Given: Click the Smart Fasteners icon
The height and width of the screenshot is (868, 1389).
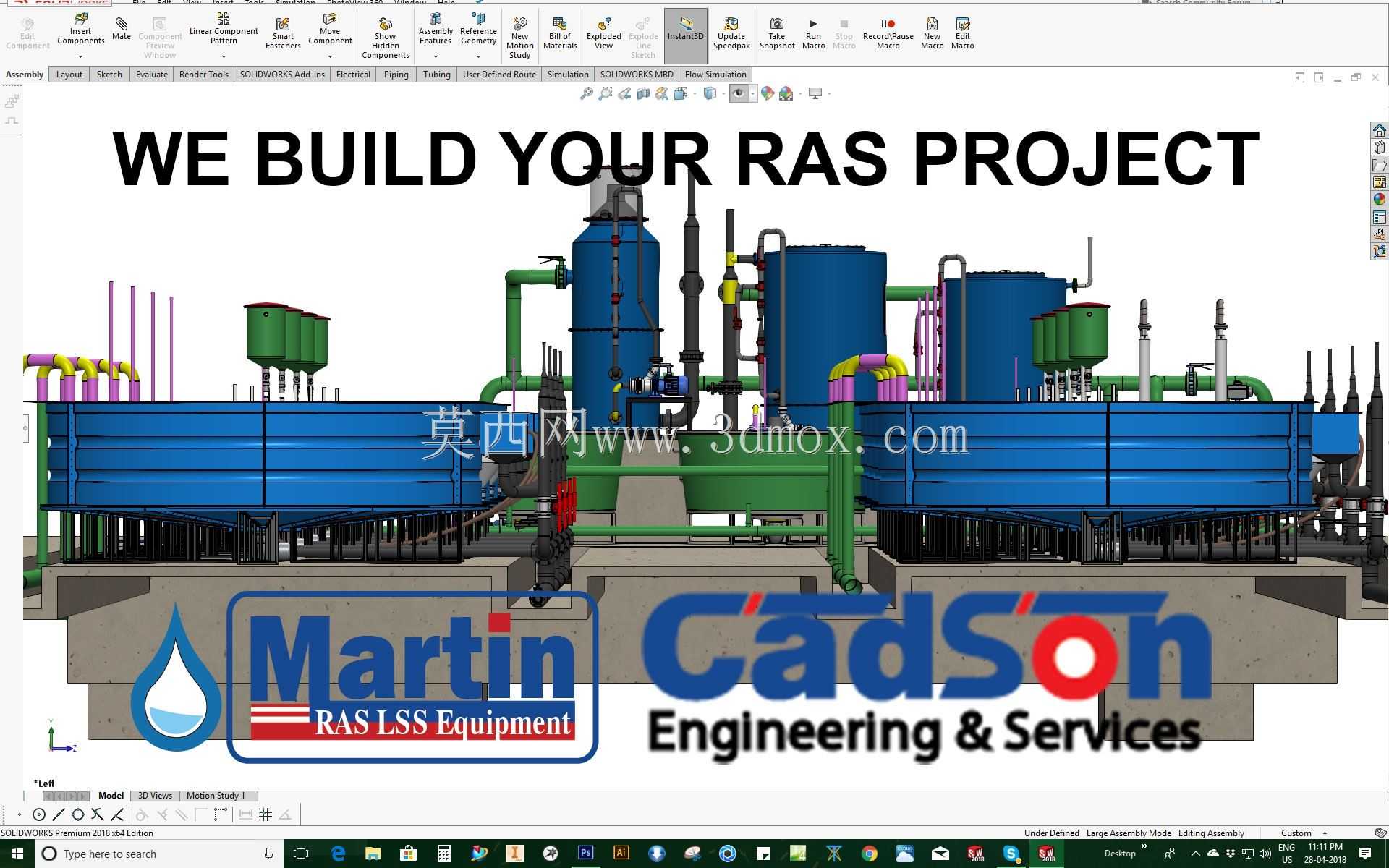Looking at the screenshot, I should 283,33.
